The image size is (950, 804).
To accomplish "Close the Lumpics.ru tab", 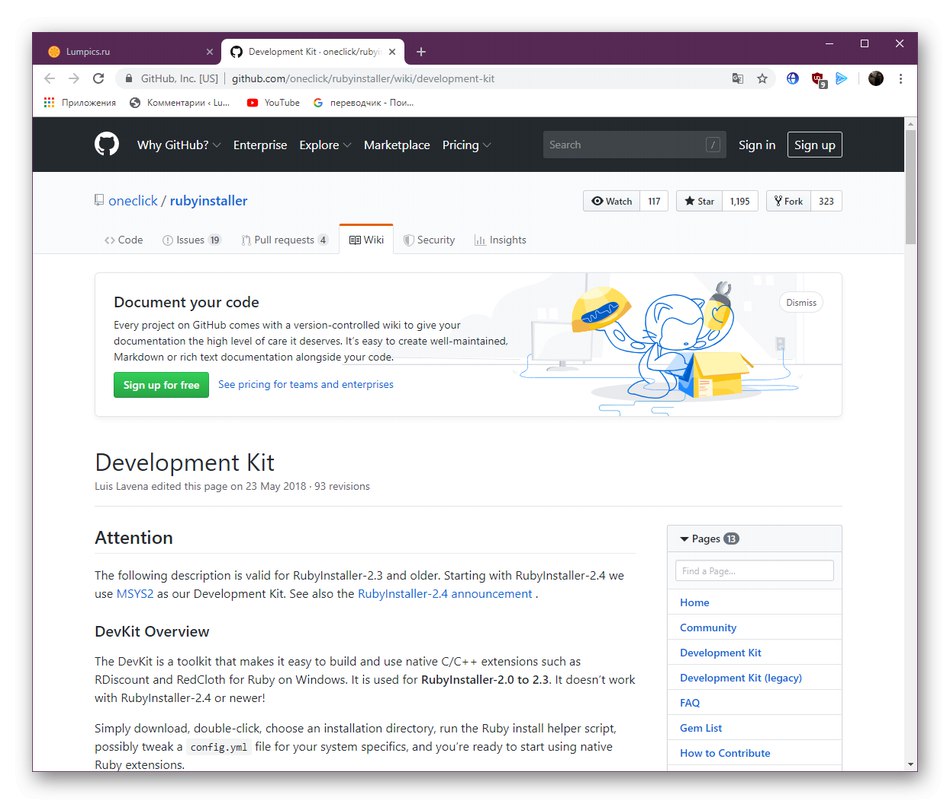I will coord(210,52).
